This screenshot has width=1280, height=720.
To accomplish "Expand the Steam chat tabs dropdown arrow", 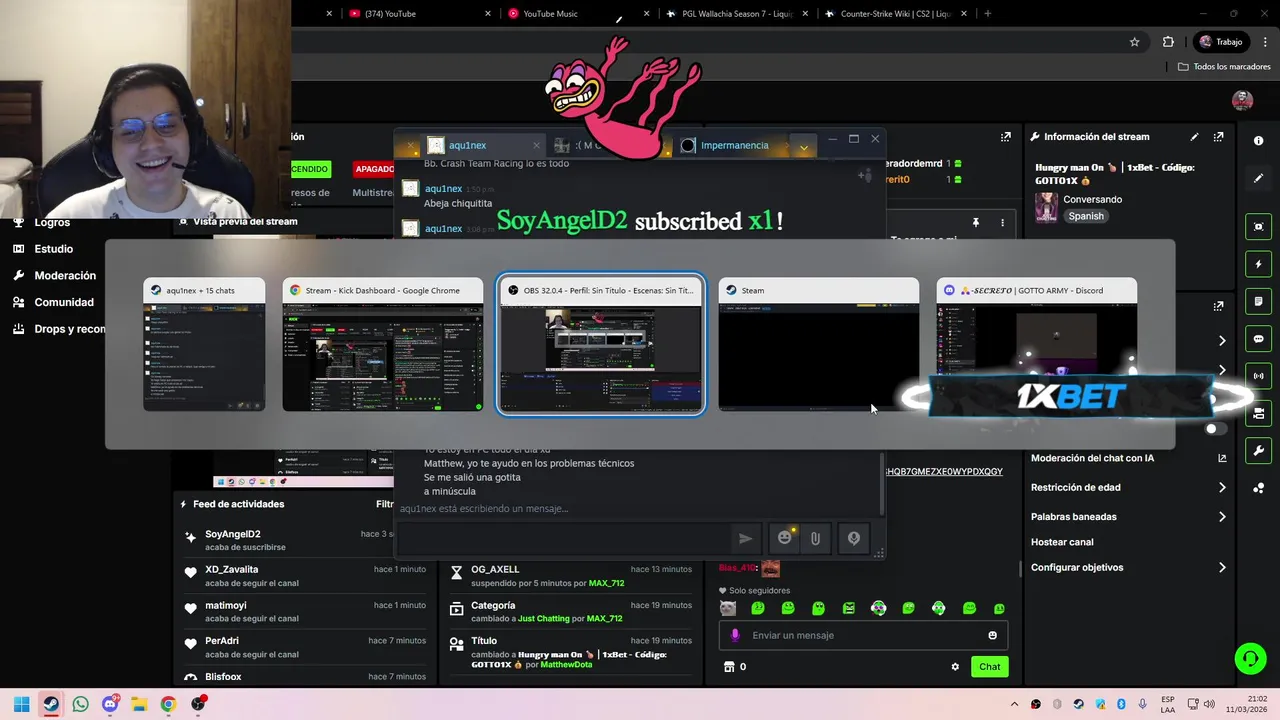I will [x=803, y=146].
